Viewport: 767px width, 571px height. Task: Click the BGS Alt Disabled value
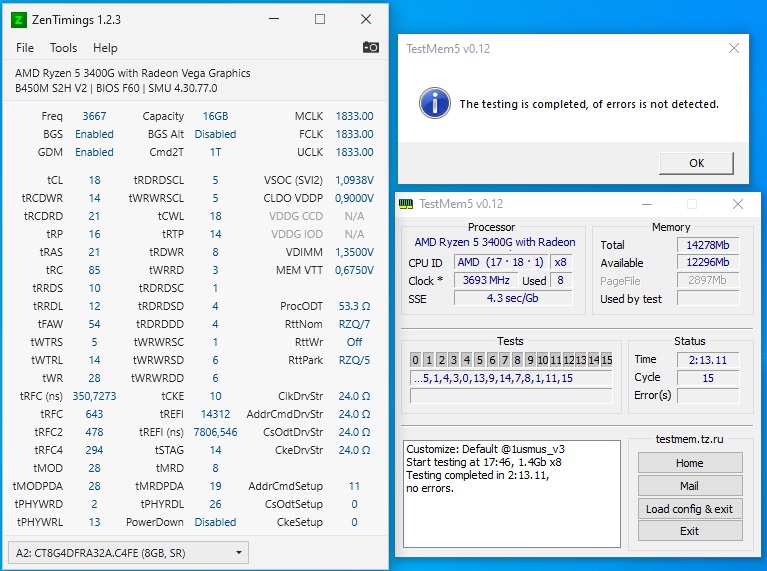click(215, 134)
